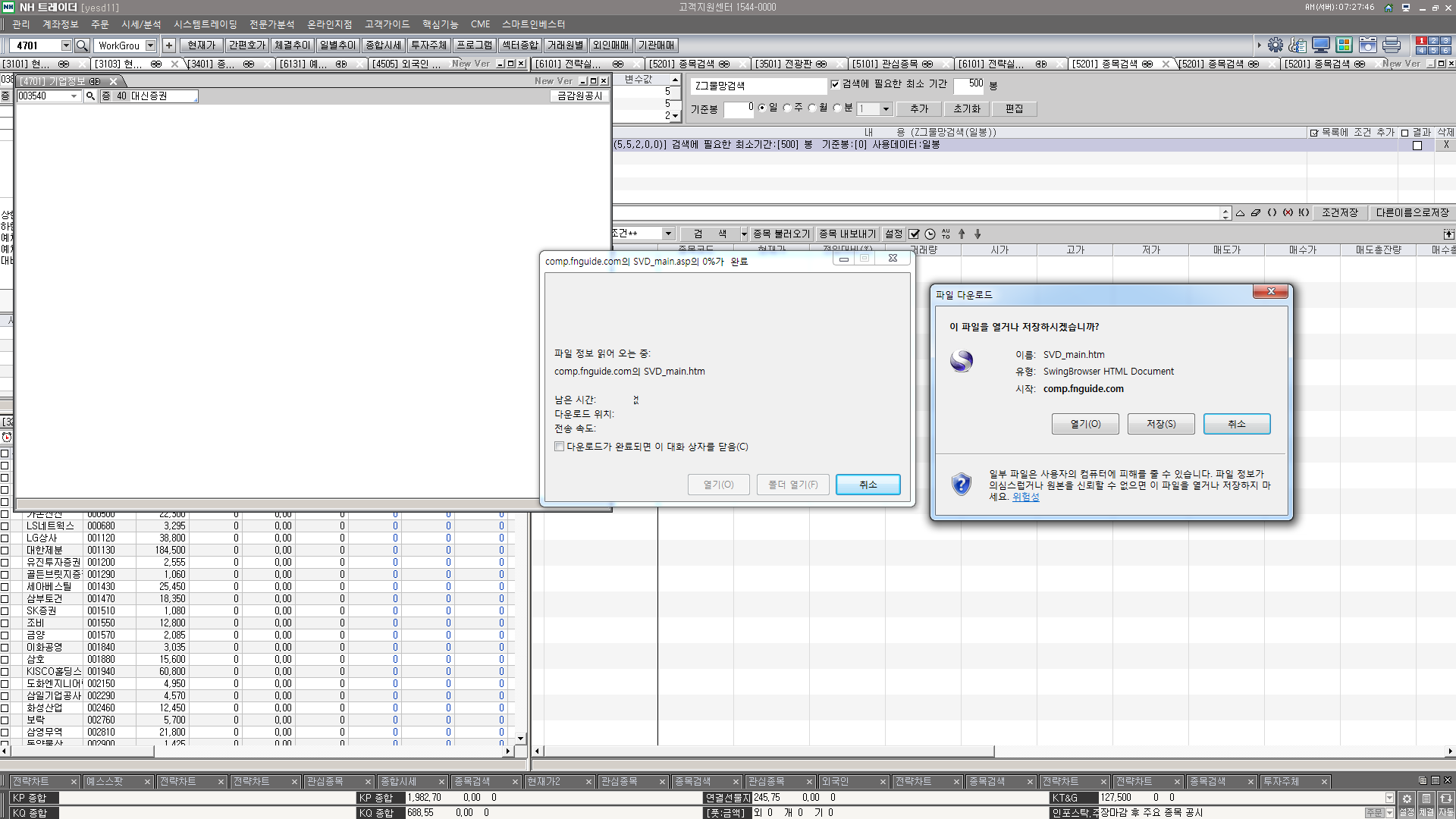
Task: Click the colored tile layout icon
Action: 1345,45
